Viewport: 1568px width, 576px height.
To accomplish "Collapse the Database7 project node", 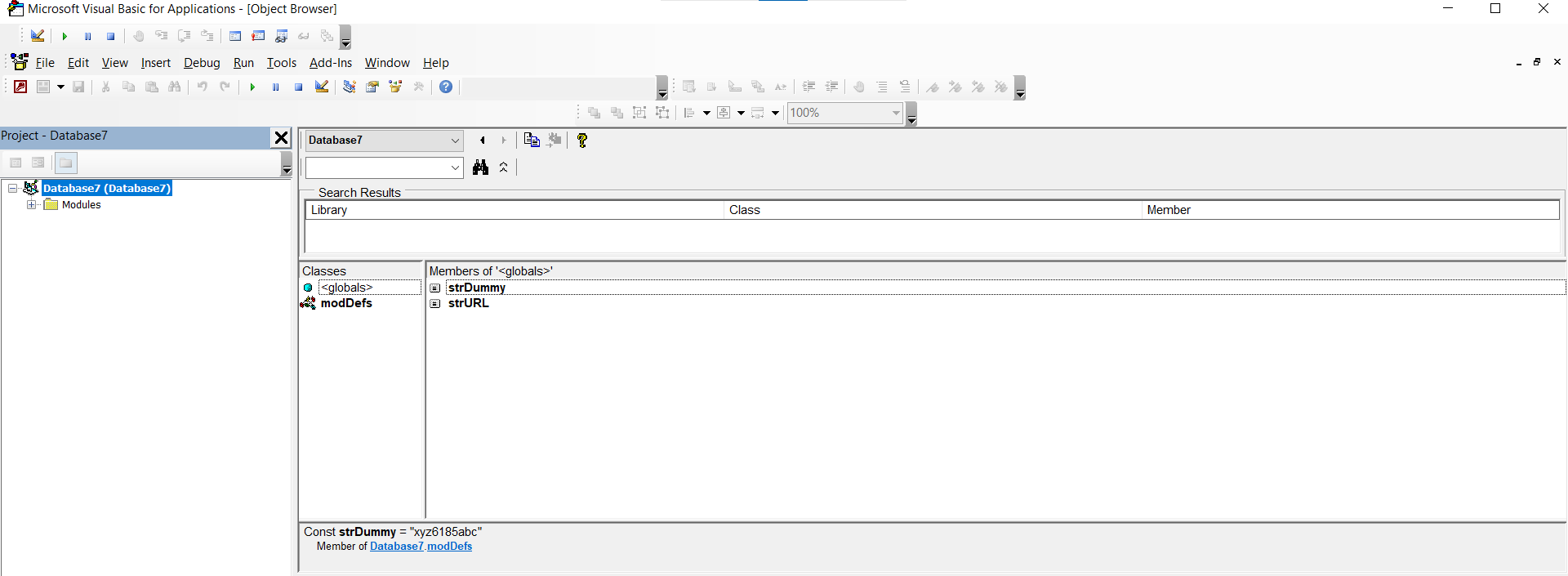I will [x=13, y=188].
